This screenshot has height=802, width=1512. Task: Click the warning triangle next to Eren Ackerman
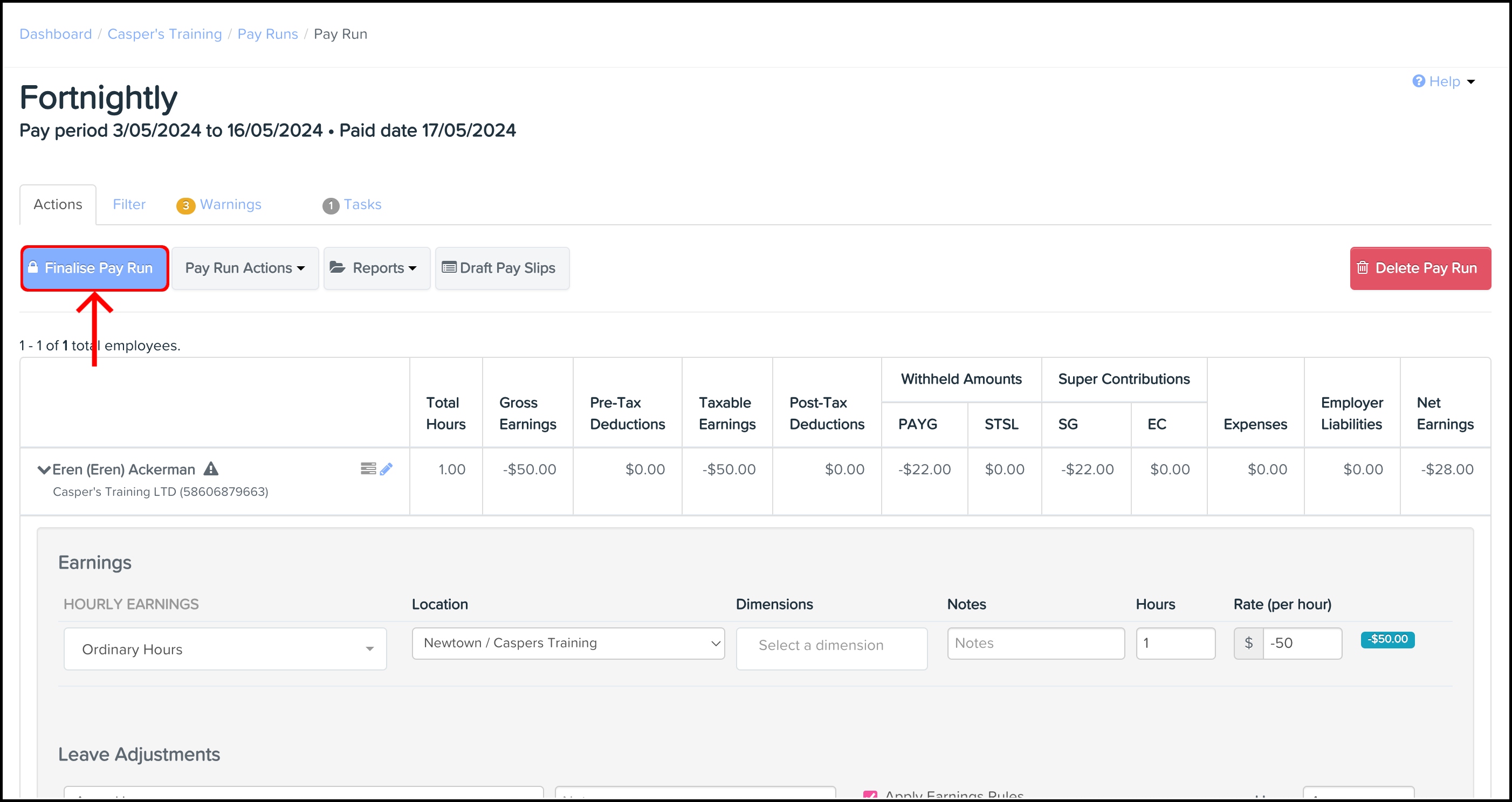211,469
